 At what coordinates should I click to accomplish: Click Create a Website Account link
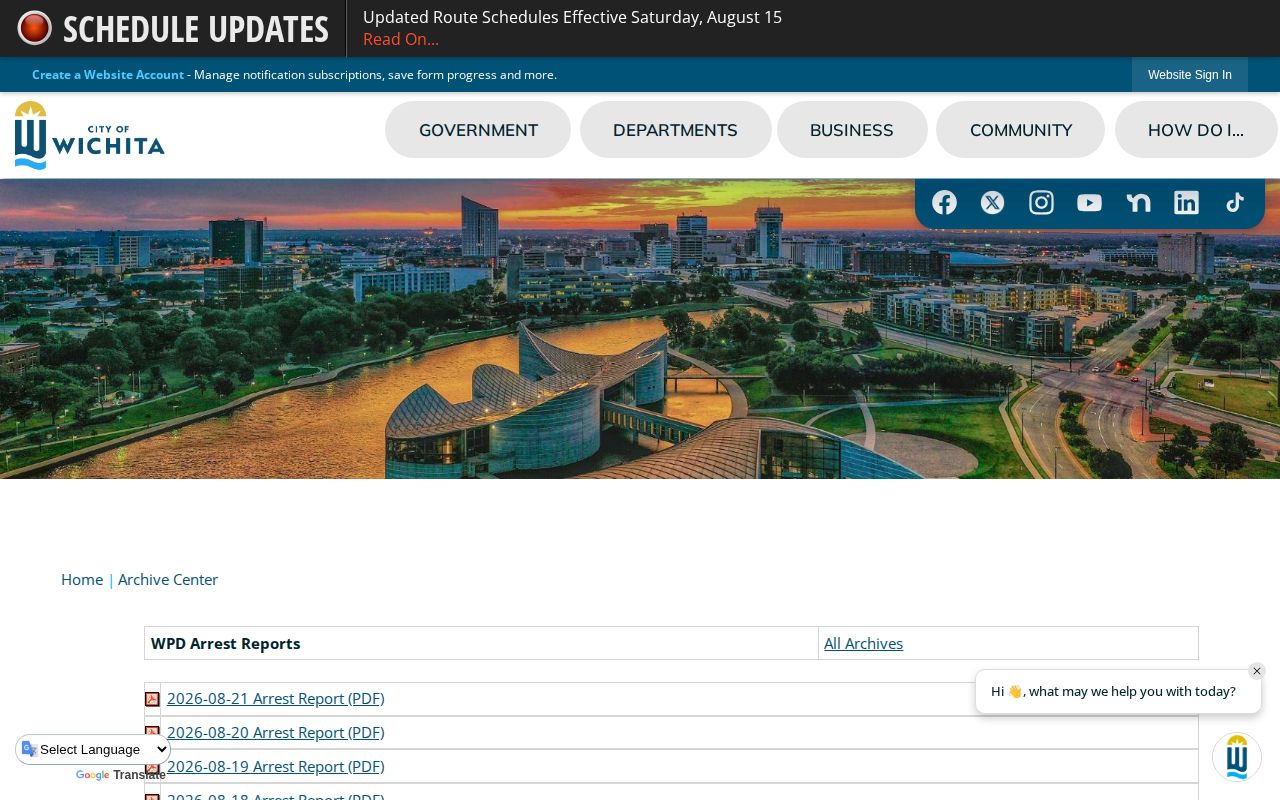point(108,75)
